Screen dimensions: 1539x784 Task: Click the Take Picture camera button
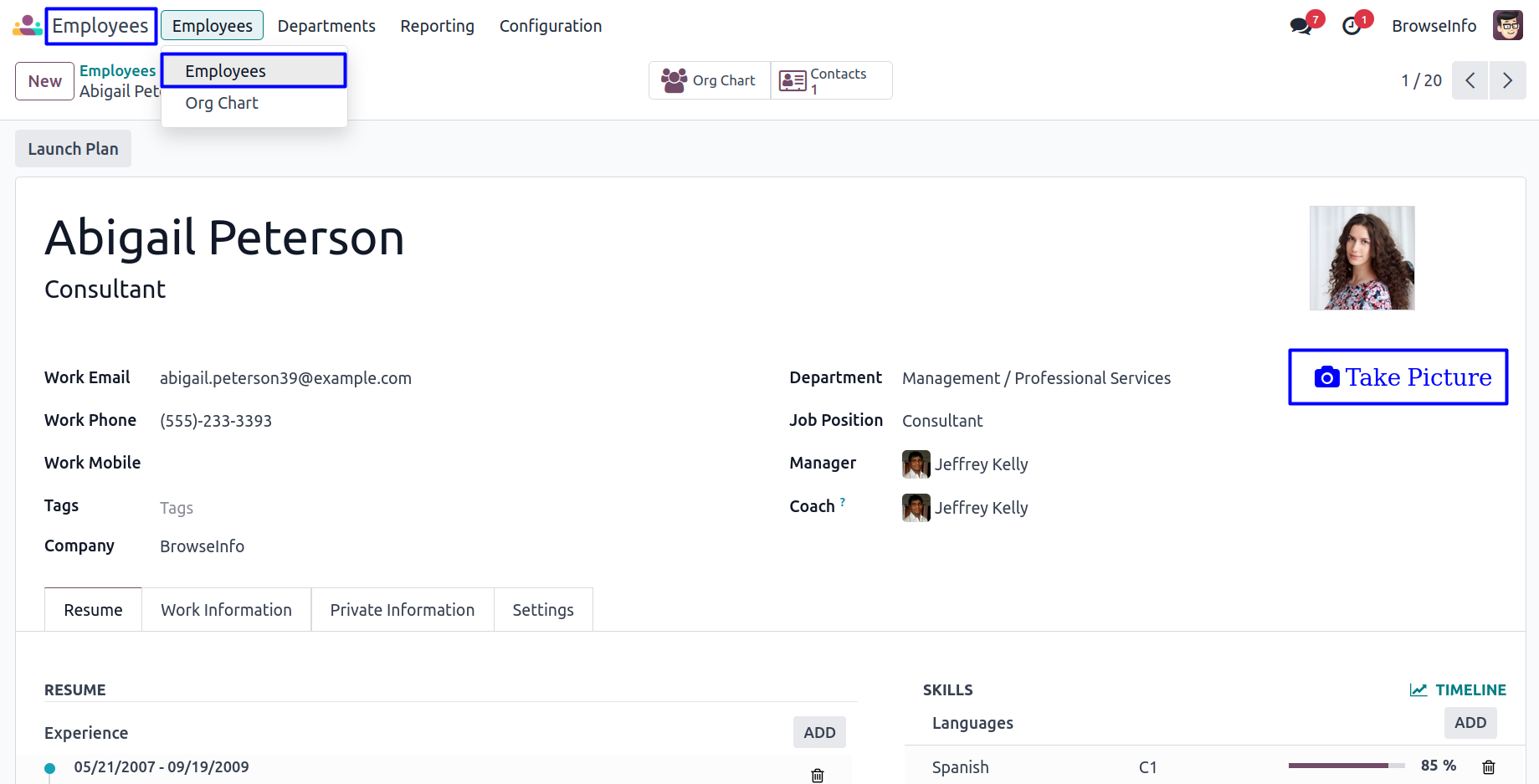(1398, 377)
